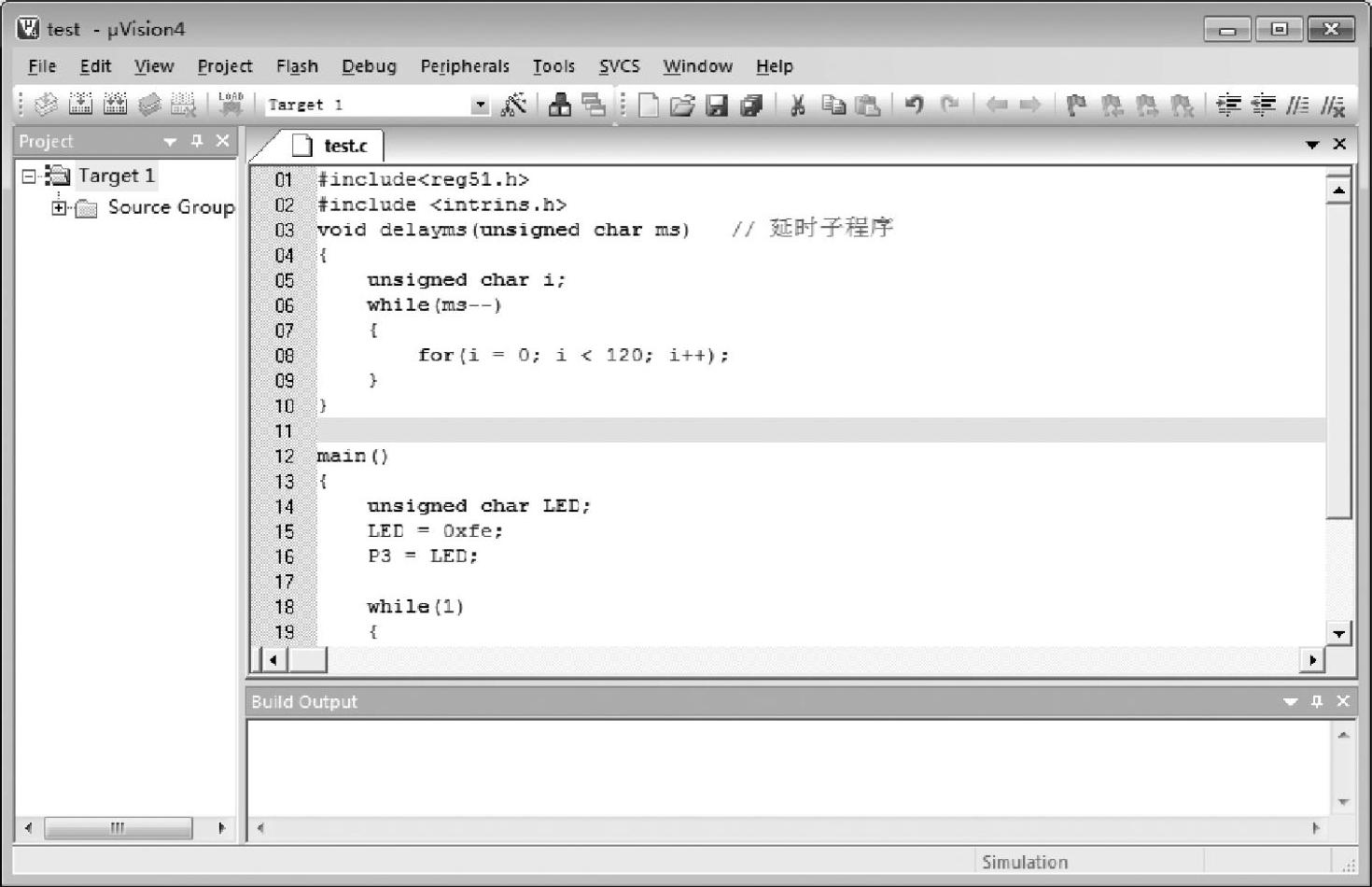Click the Build target toolbar icon
This screenshot has width=1372, height=887.
click(x=80, y=105)
